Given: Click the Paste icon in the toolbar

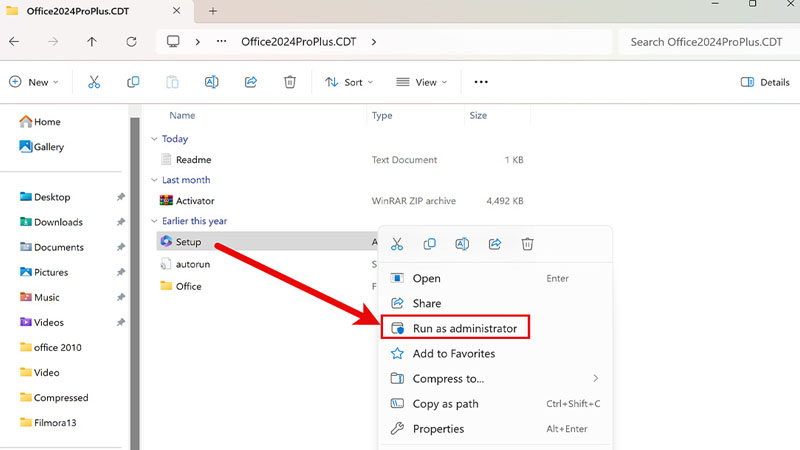Looking at the screenshot, I should [x=172, y=82].
